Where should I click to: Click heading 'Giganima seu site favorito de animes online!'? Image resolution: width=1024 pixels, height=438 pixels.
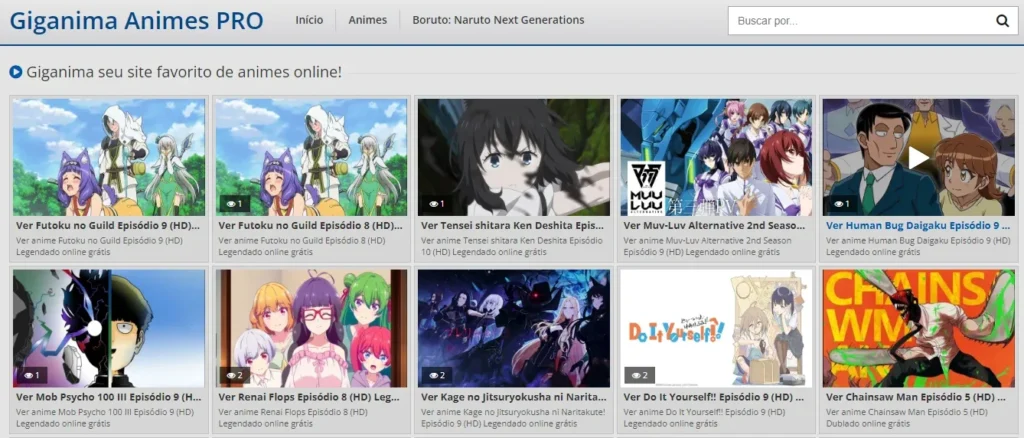184,72
